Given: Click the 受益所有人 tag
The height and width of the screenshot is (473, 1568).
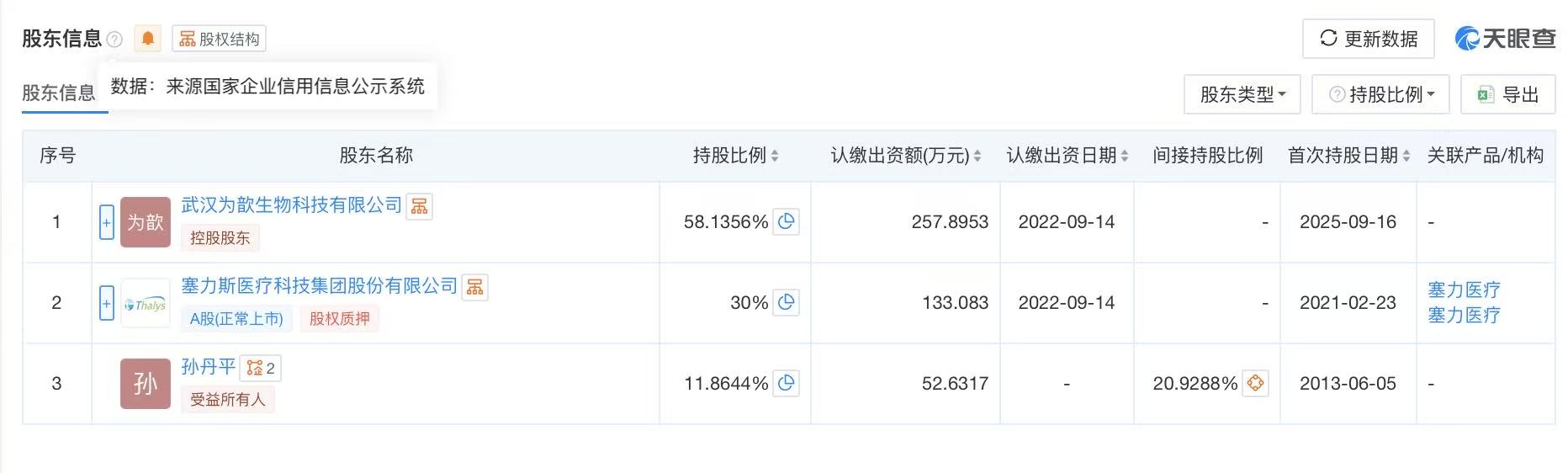Looking at the screenshot, I should pos(228,400).
